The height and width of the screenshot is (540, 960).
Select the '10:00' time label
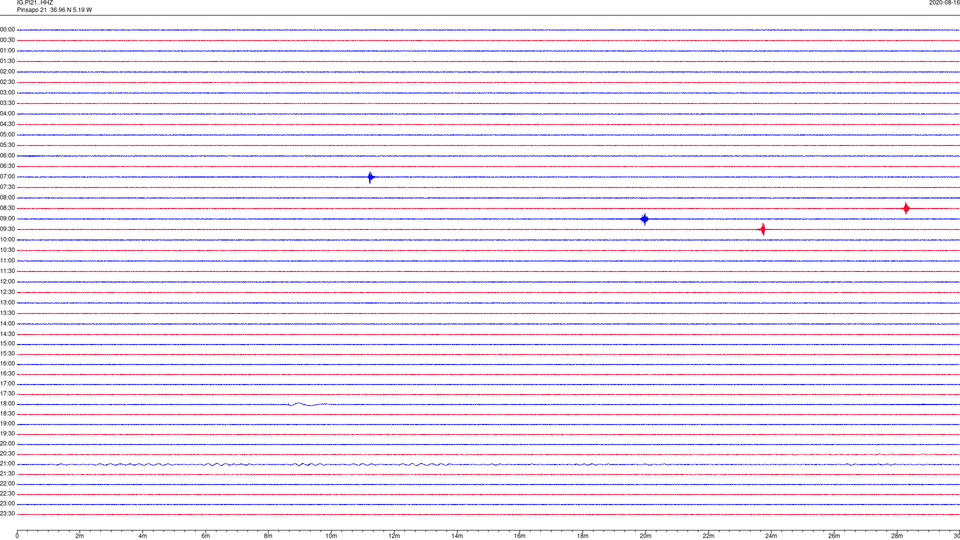pyautogui.click(x=7, y=240)
